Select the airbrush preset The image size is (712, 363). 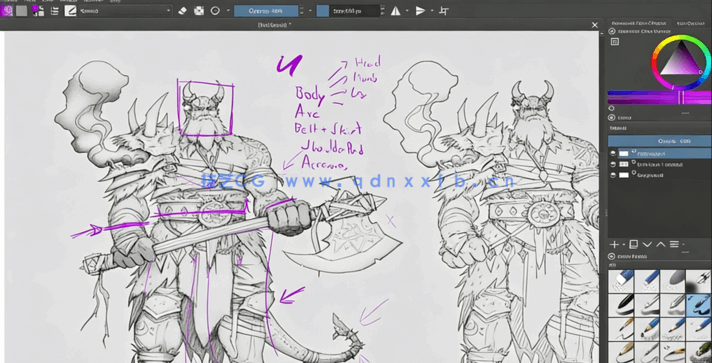click(x=698, y=281)
